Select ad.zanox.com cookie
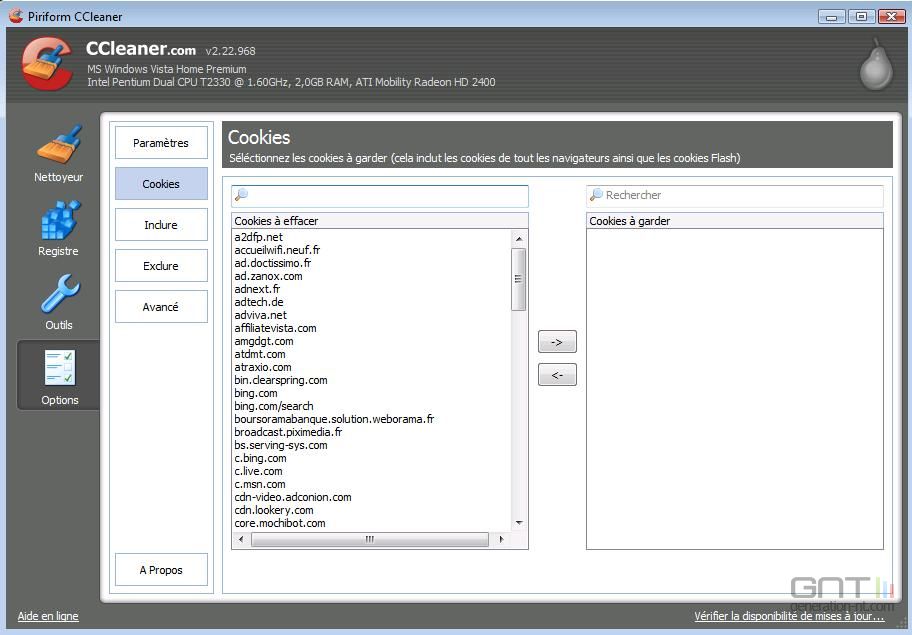Image resolution: width=912 pixels, height=635 pixels. pyautogui.click(x=269, y=276)
